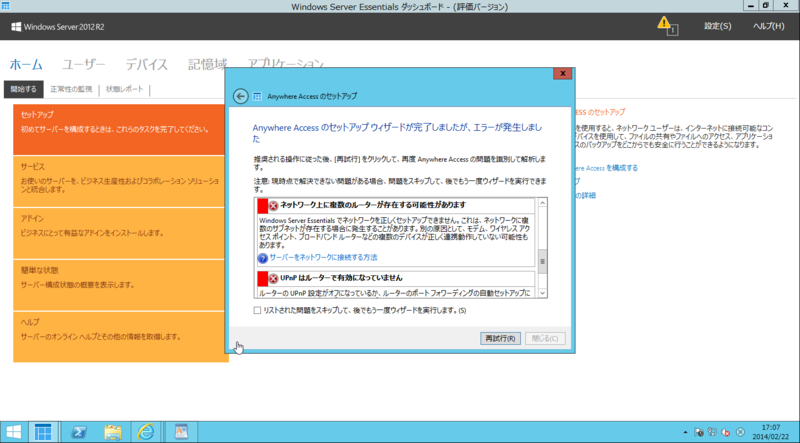Click the multiple routers error icon

[x=273, y=205]
